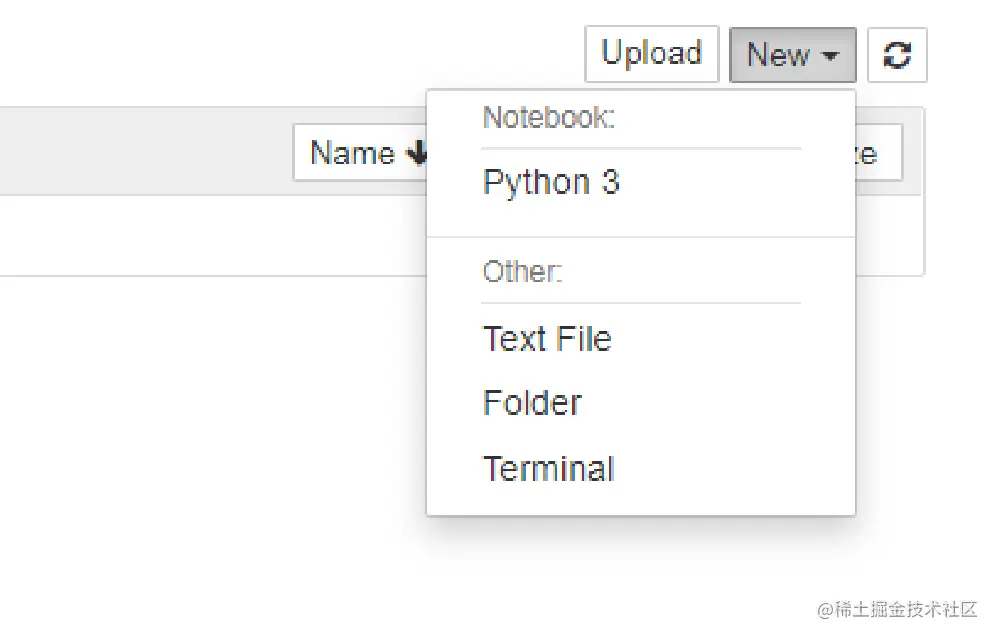Click the empty file list row
The image size is (997, 639).
(x=200, y=235)
